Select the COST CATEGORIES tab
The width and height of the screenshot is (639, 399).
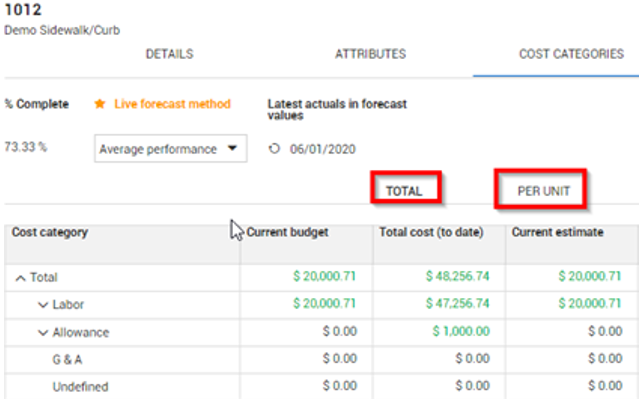tap(571, 54)
